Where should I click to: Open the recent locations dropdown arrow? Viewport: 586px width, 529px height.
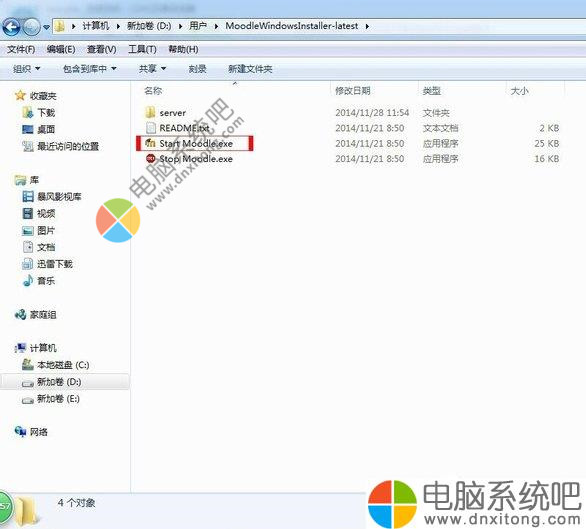[x=46, y=27]
